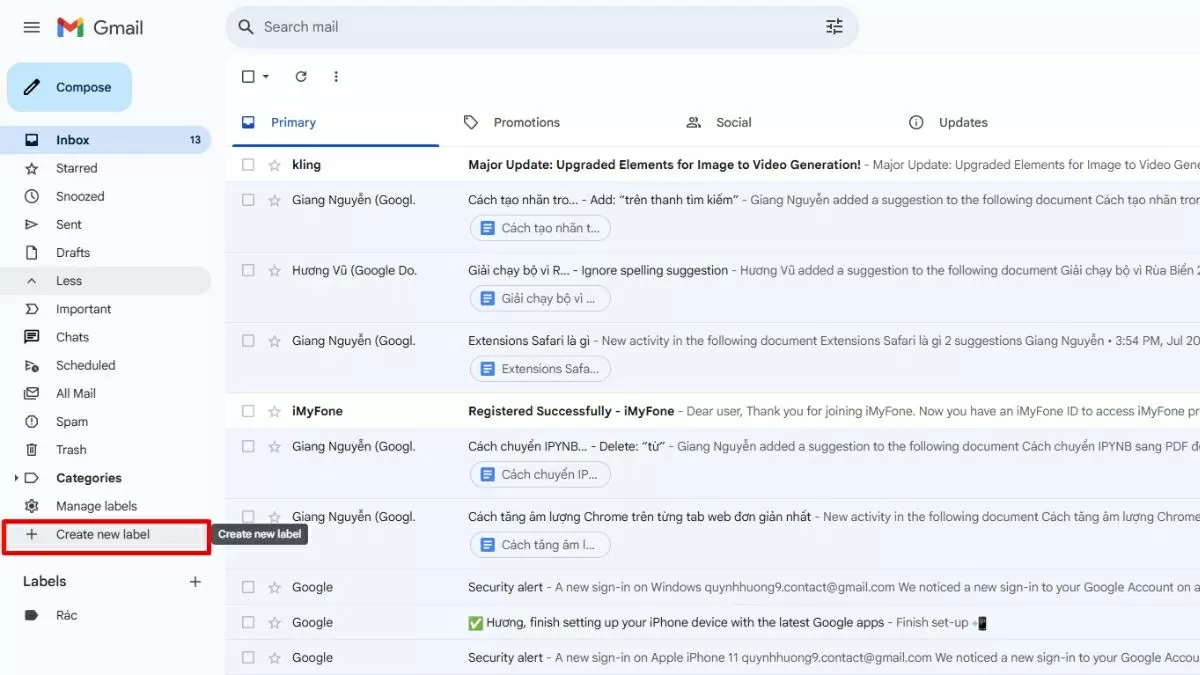Click Create new label in sidebar
Image resolution: width=1200 pixels, height=675 pixels.
pos(103,535)
